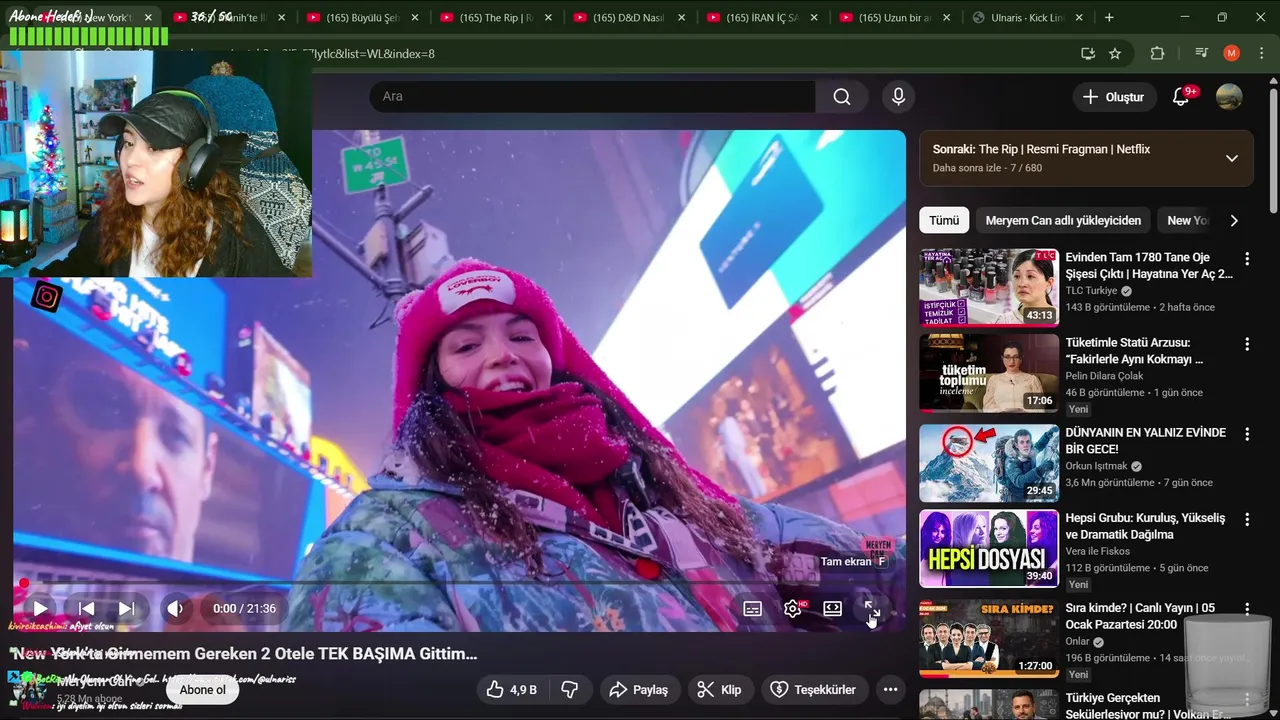The height and width of the screenshot is (720, 1280).
Task: Switch to theater mode view
Action: 832,608
